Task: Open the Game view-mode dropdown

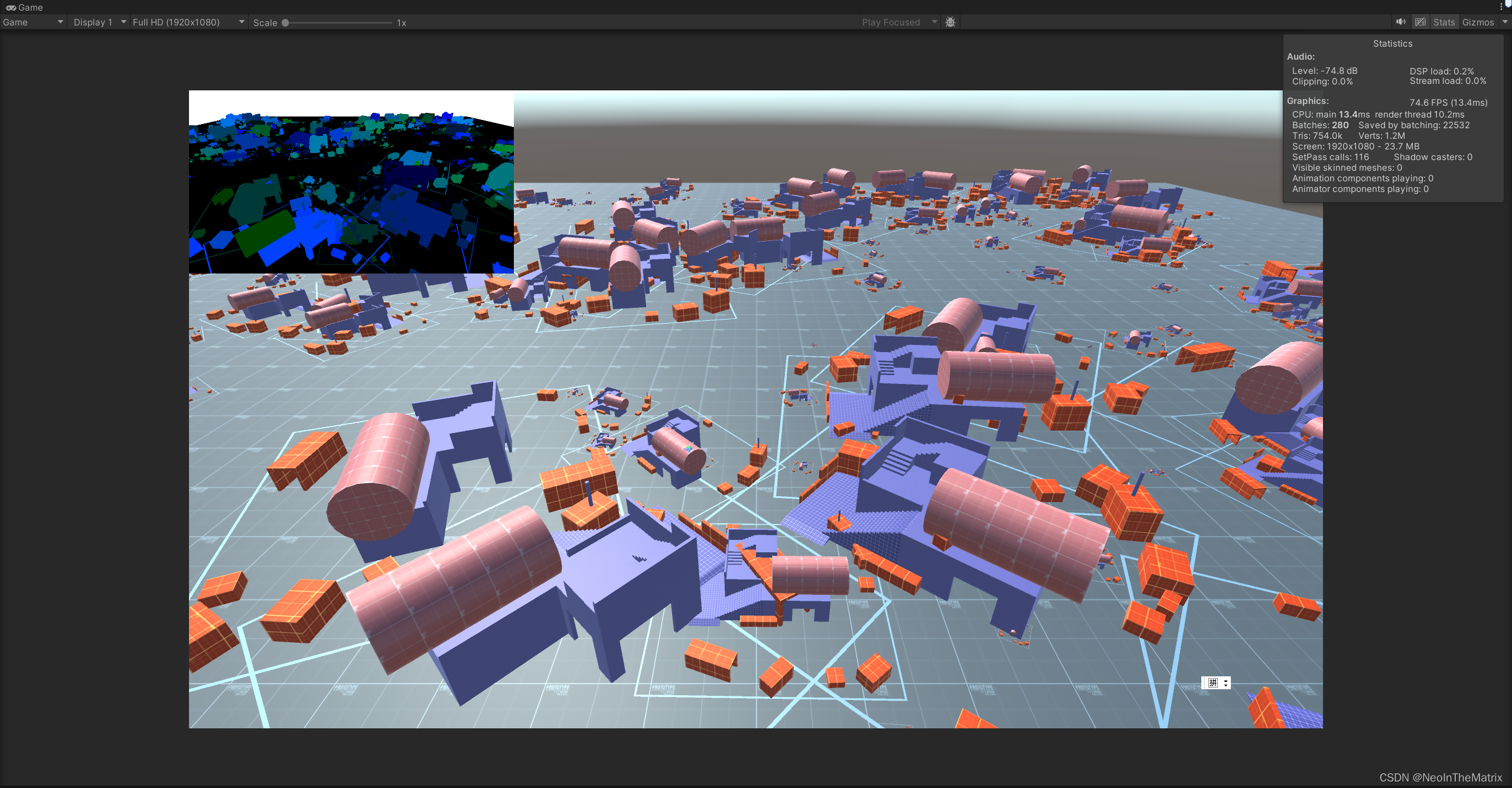Action: pos(32,22)
